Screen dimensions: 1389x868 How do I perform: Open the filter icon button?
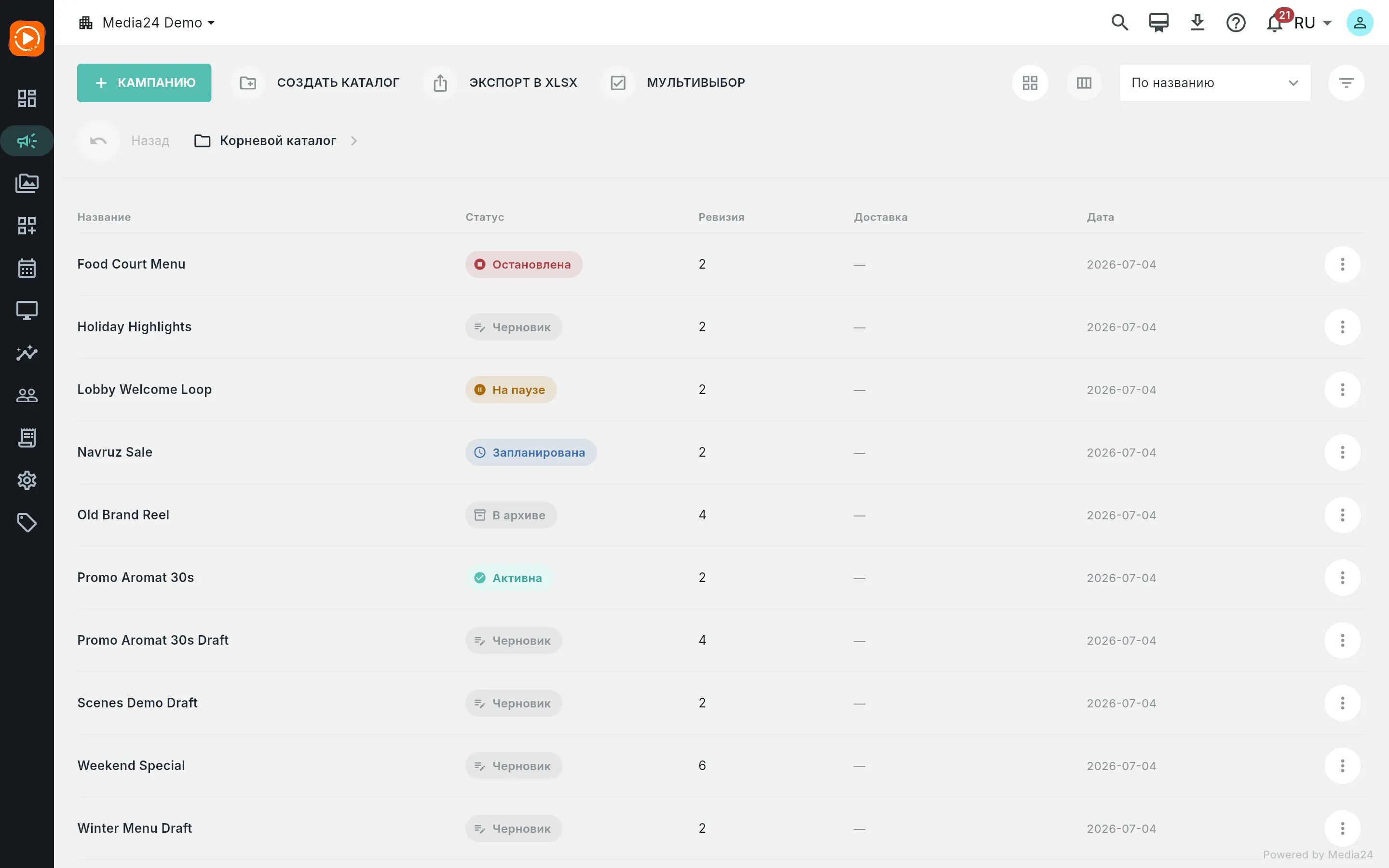point(1347,82)
